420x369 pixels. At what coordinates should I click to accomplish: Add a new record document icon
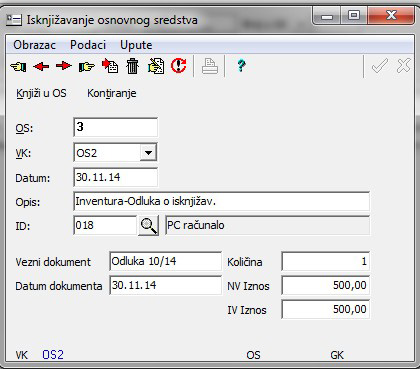coord(110,66)
